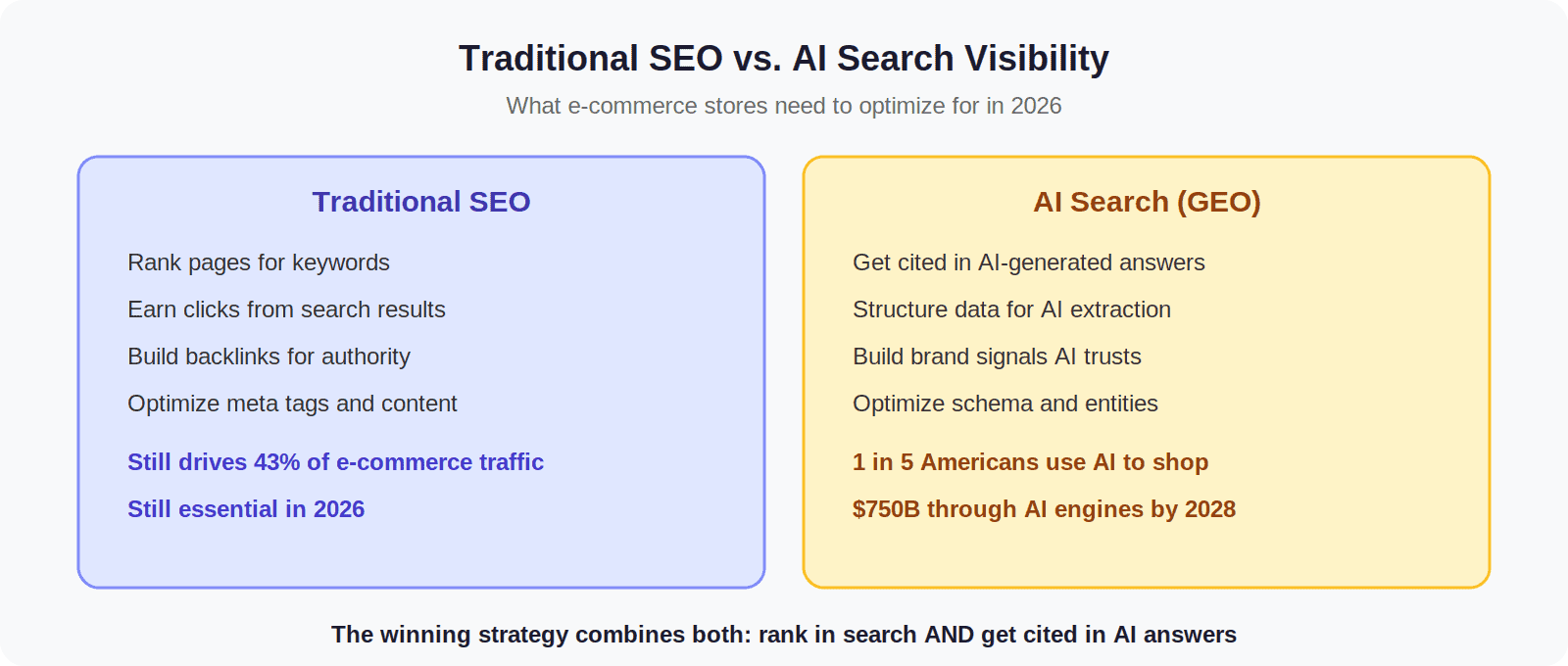
Task: Click the subtitle about optimizing in 2026
Action: [784, 106]
